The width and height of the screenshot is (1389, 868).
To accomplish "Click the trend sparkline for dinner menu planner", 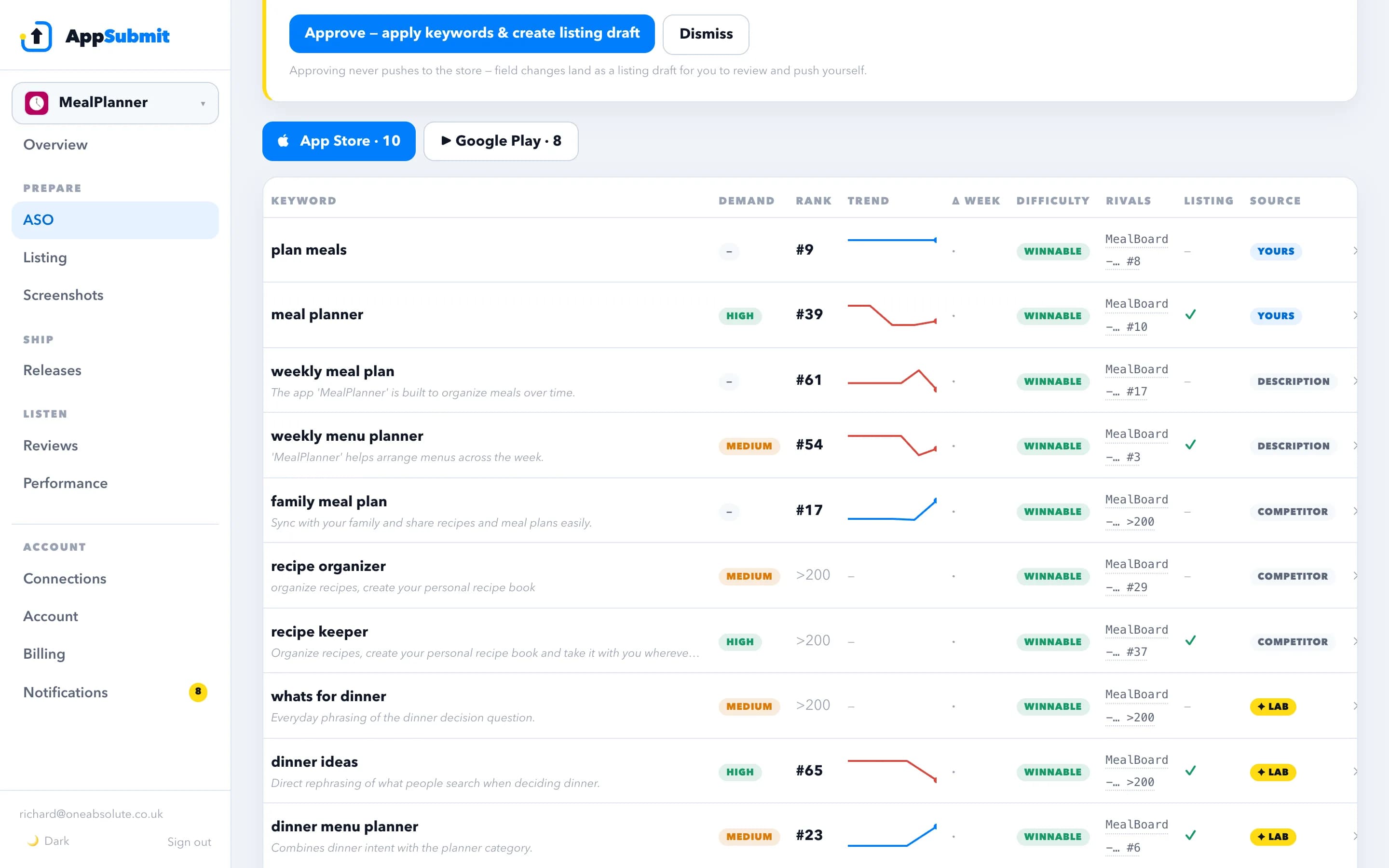I will 892,835.
